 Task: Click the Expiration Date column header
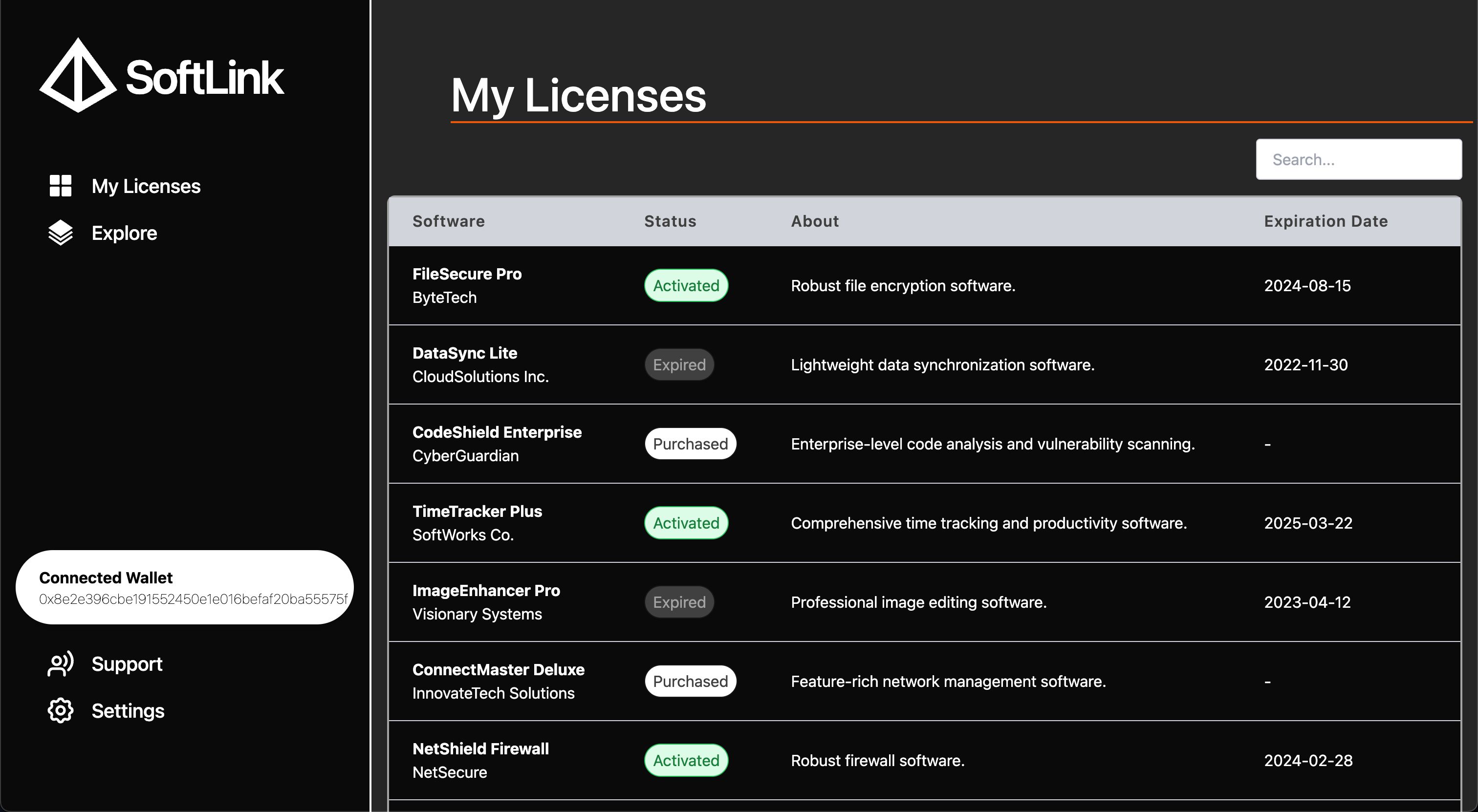[x=1326, y=221]
